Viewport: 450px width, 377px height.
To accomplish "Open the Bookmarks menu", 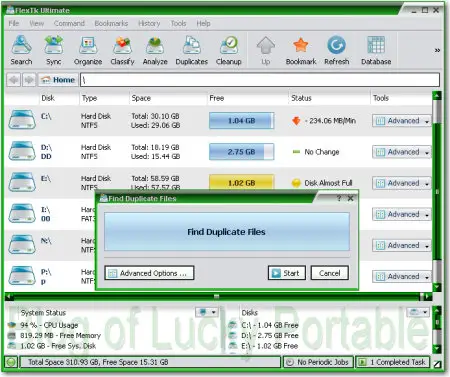I will coord(111,23).
